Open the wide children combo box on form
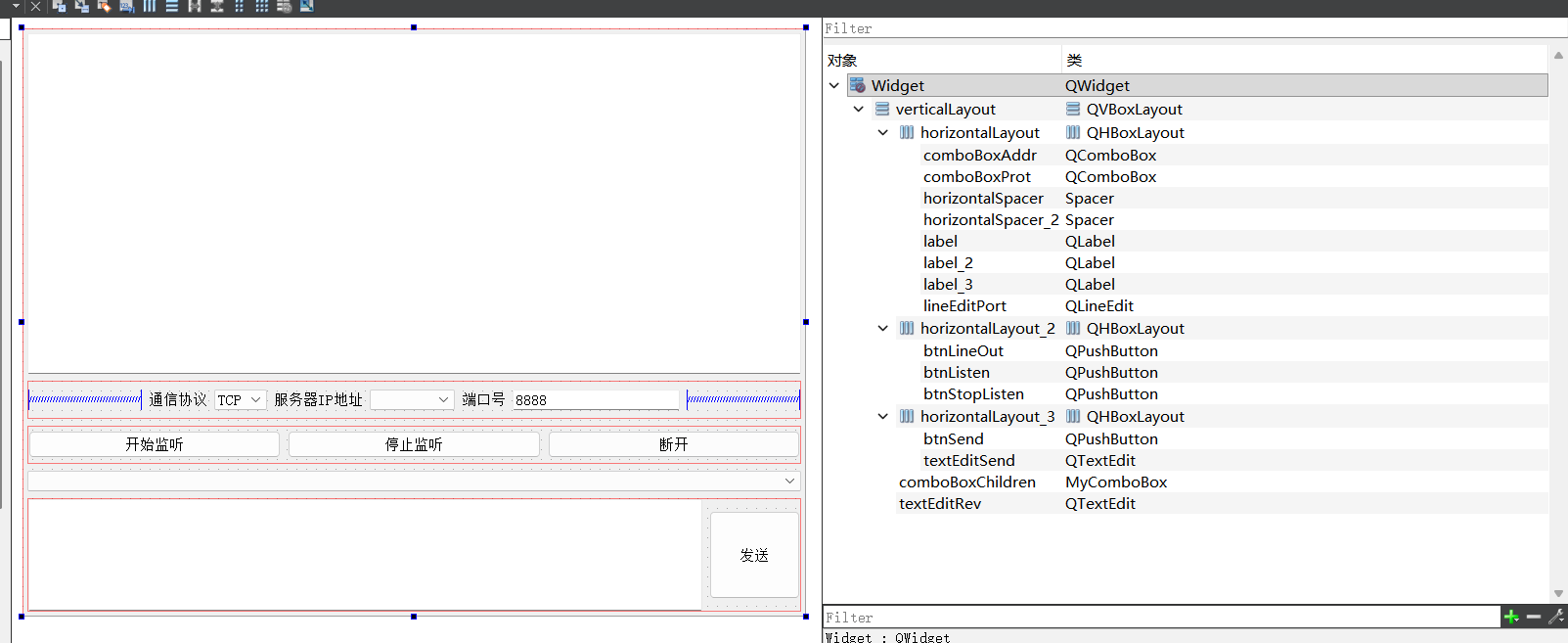 coord(414,481)
